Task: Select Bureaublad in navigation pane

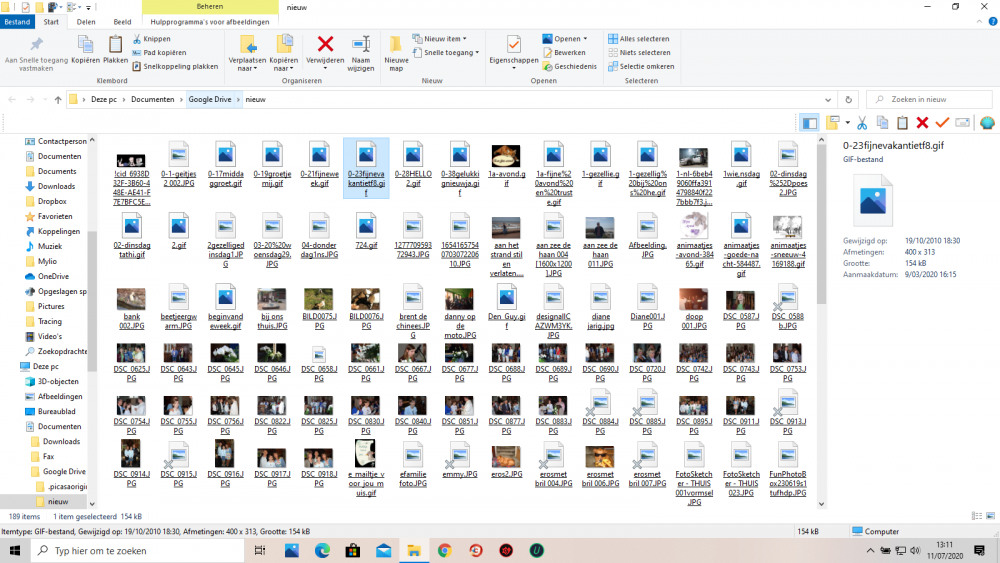Action: tap(56, 412)
